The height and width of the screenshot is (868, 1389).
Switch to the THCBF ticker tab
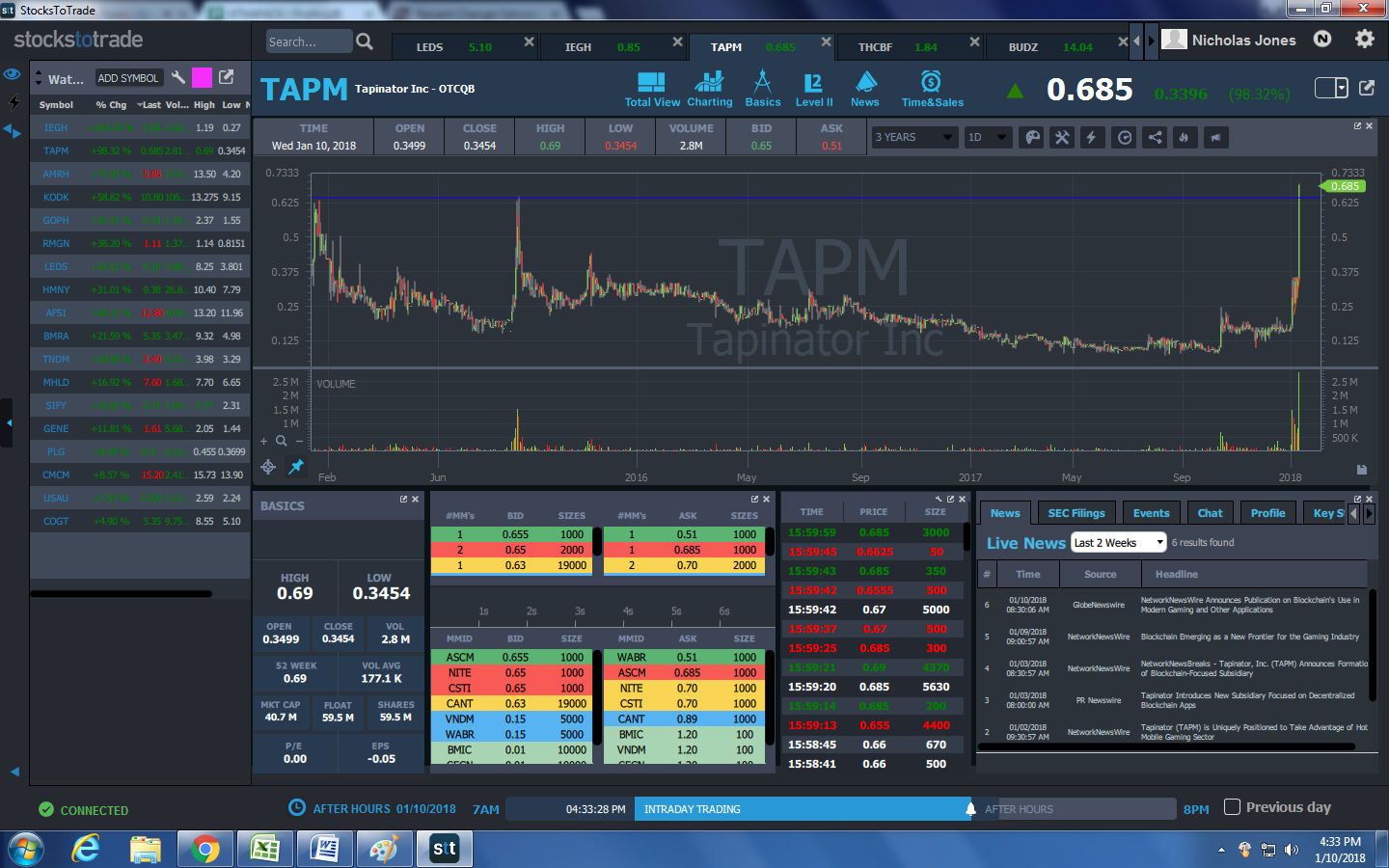(876, 47)
